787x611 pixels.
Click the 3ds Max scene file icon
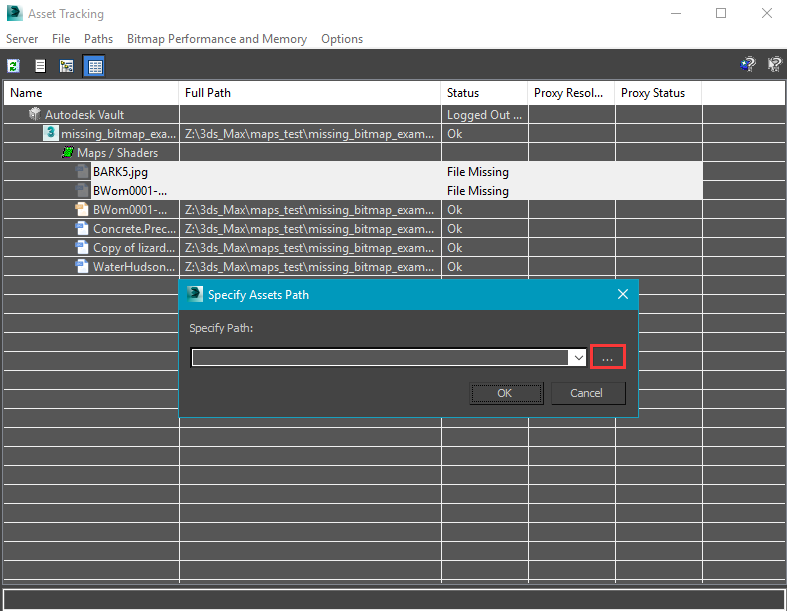(x=50, y=133)
